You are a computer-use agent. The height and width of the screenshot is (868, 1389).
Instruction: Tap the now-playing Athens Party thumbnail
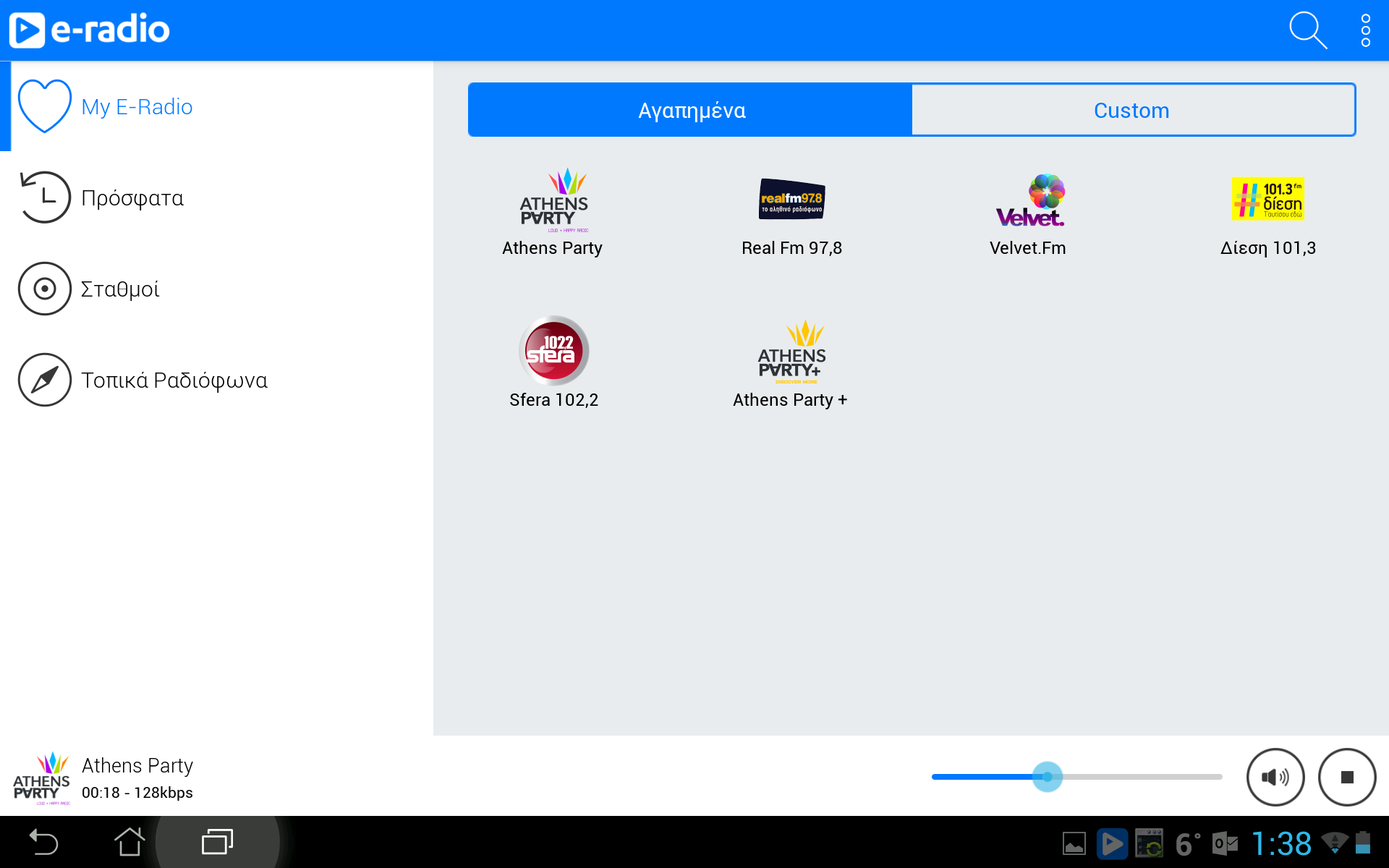tap(42, 778)
